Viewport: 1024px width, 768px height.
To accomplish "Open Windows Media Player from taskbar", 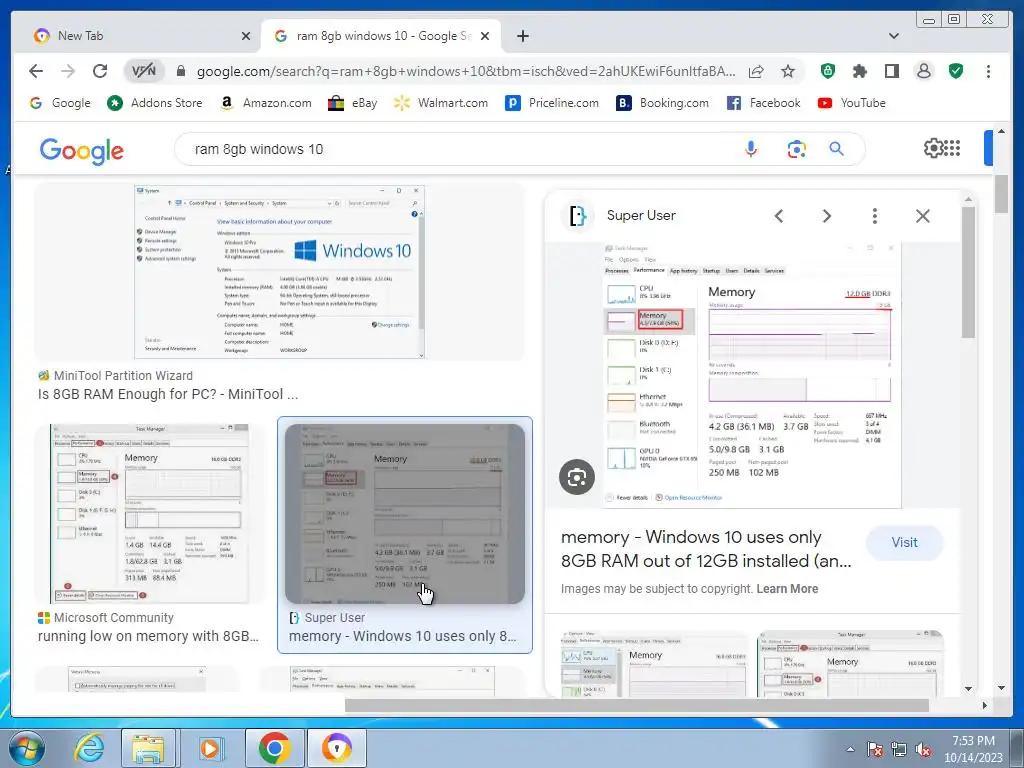I will (210, 748).
